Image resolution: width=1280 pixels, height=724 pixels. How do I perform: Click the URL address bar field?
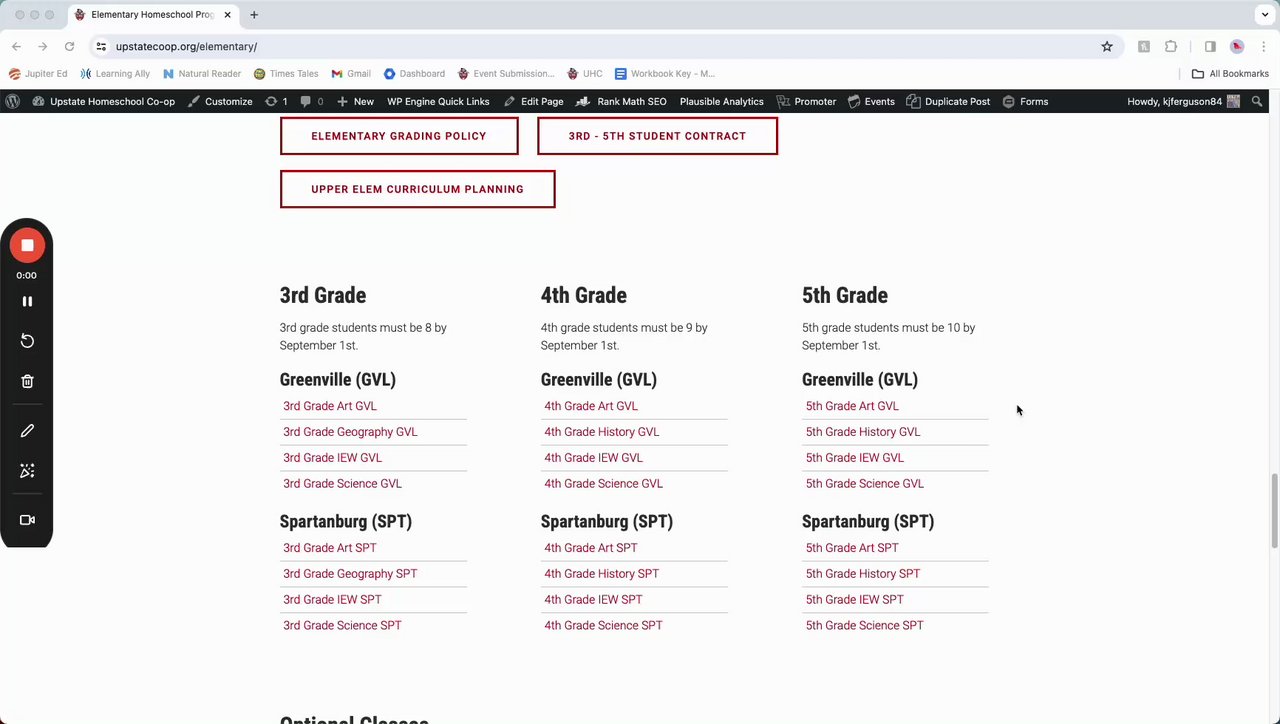[600, 46]
